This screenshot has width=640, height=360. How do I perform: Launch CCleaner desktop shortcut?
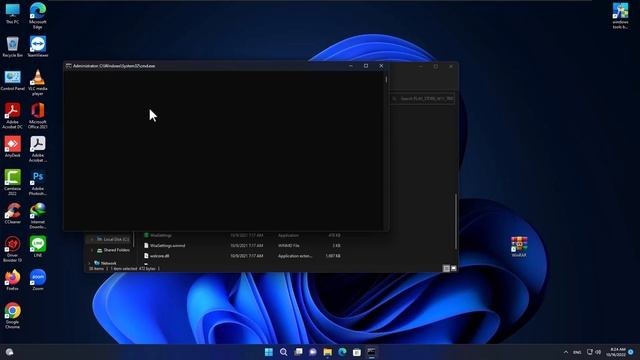(x=12, y=213)
